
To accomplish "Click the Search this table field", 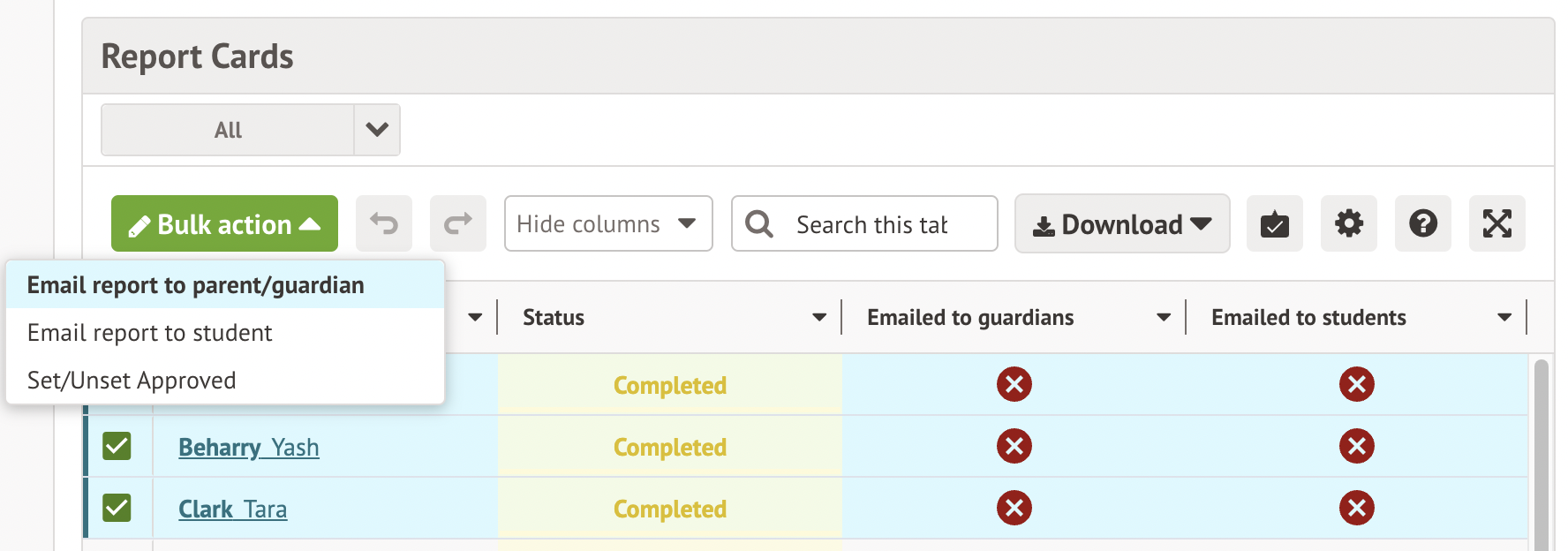I will [871, 224].
